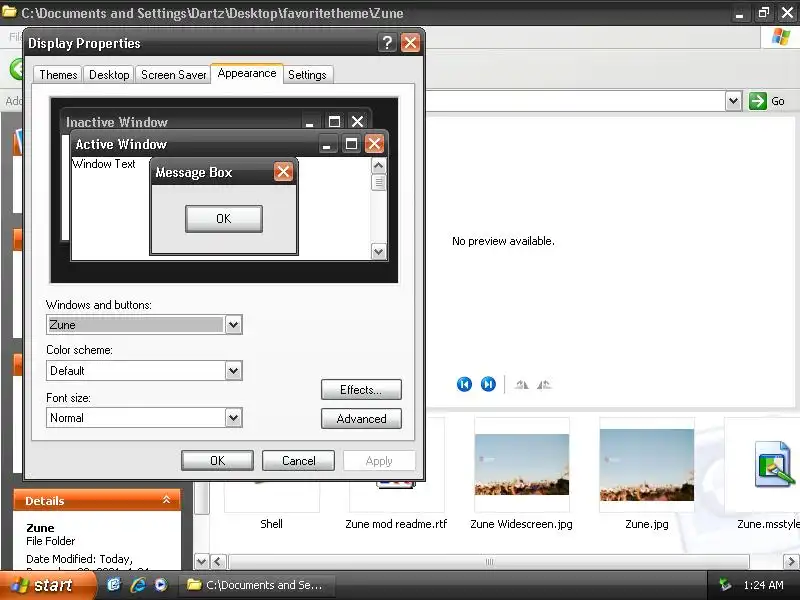Select the Shell folder label
The image size is (800, 600).
tap(271, 524)
